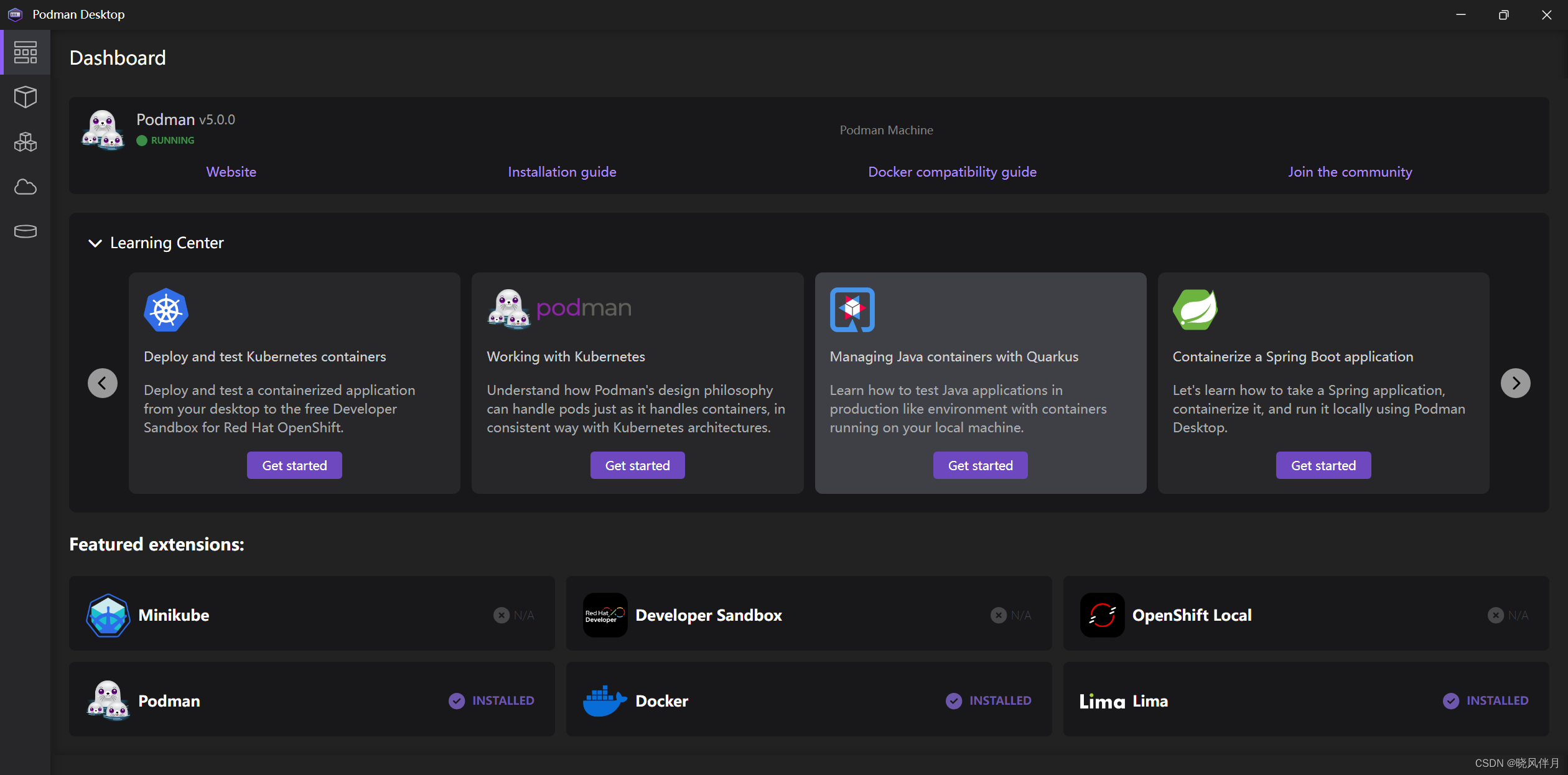Open the Podman Website link

click(x=231, y=172)
